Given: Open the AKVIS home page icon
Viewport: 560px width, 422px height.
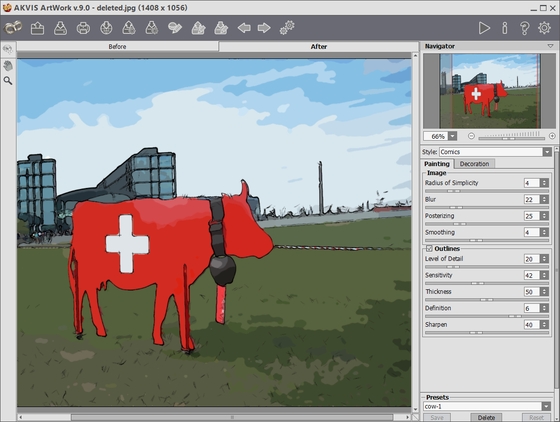Looking at the screenshot, I should tap(13, 27).
